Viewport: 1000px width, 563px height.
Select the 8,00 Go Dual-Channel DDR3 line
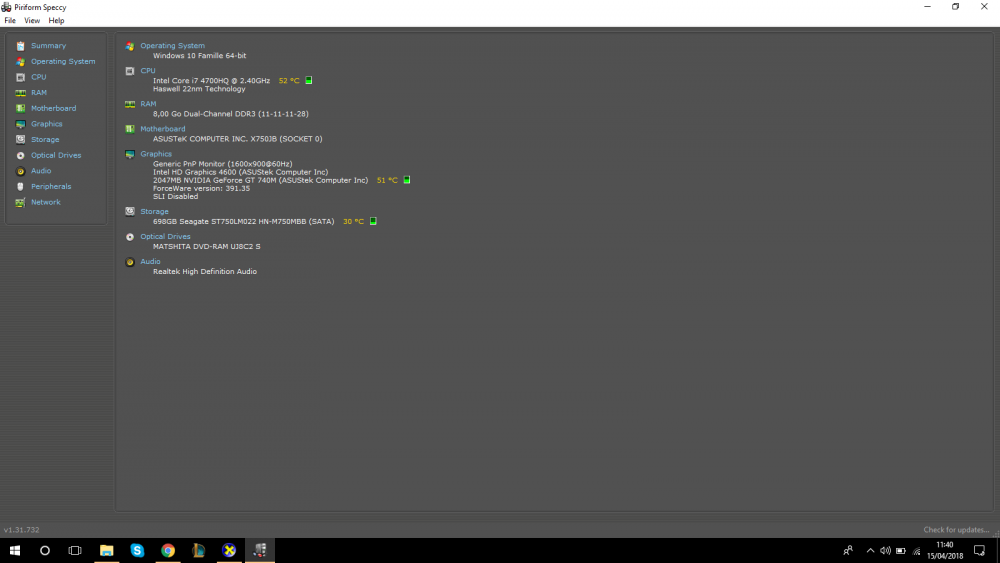[x=231, y=114]
